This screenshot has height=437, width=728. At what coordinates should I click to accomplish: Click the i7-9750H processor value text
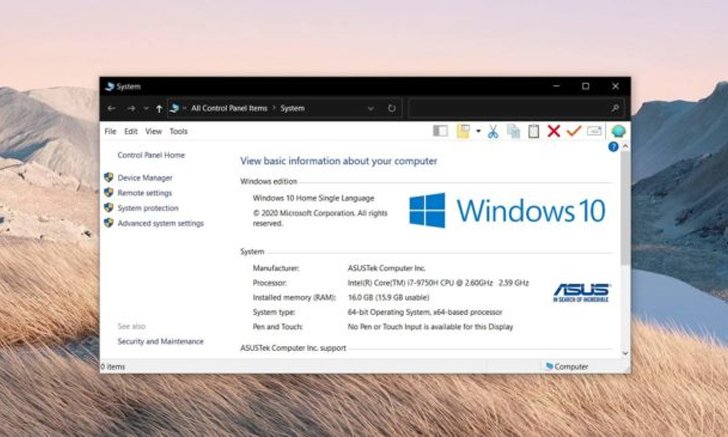point(438,283)
